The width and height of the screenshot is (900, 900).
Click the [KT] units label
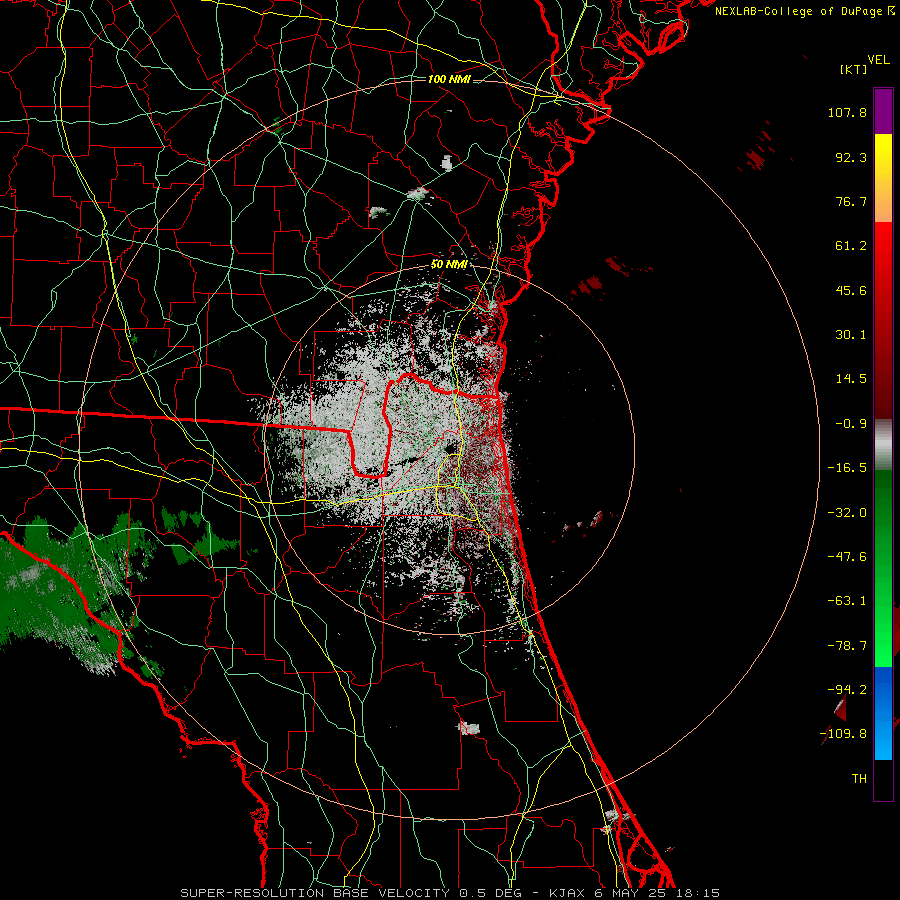853,69
